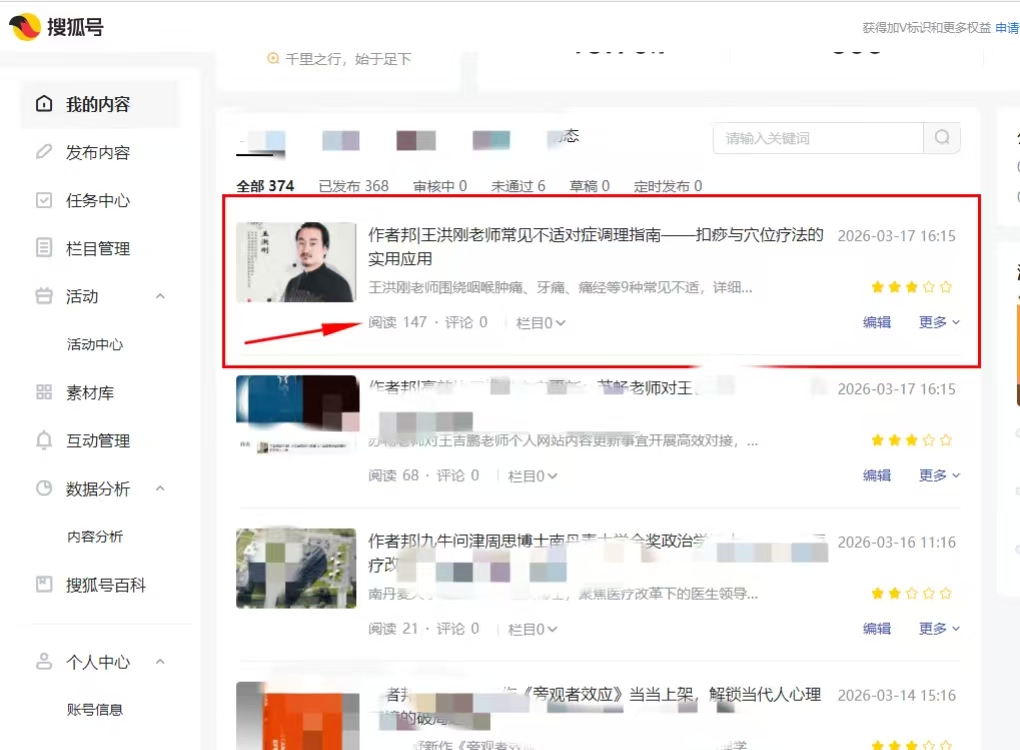Open 我的内容 home icon in sidebar
1020x750 pixels.
click(44, 104)
